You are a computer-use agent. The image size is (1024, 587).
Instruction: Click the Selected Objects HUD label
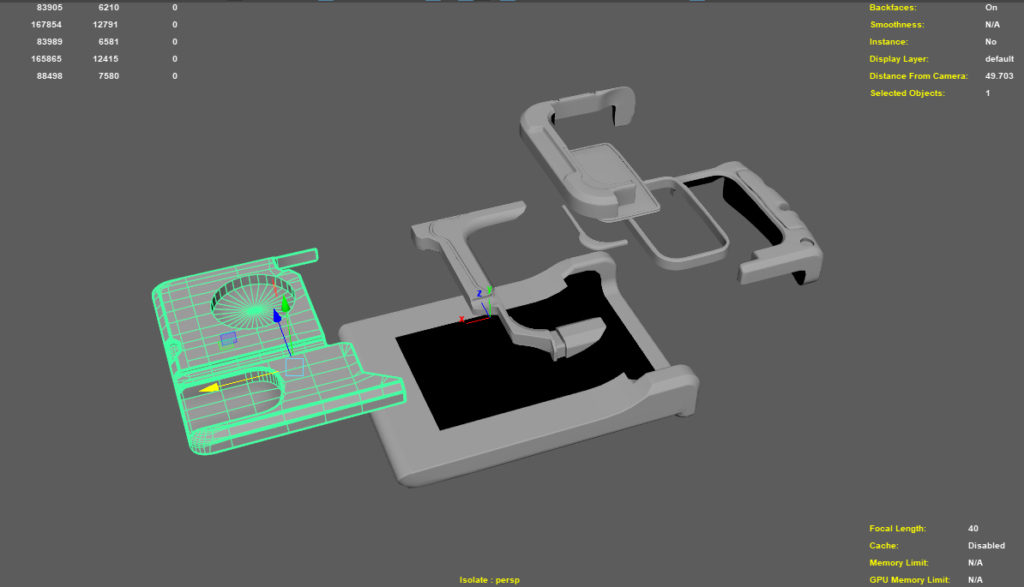click(907, 93)
